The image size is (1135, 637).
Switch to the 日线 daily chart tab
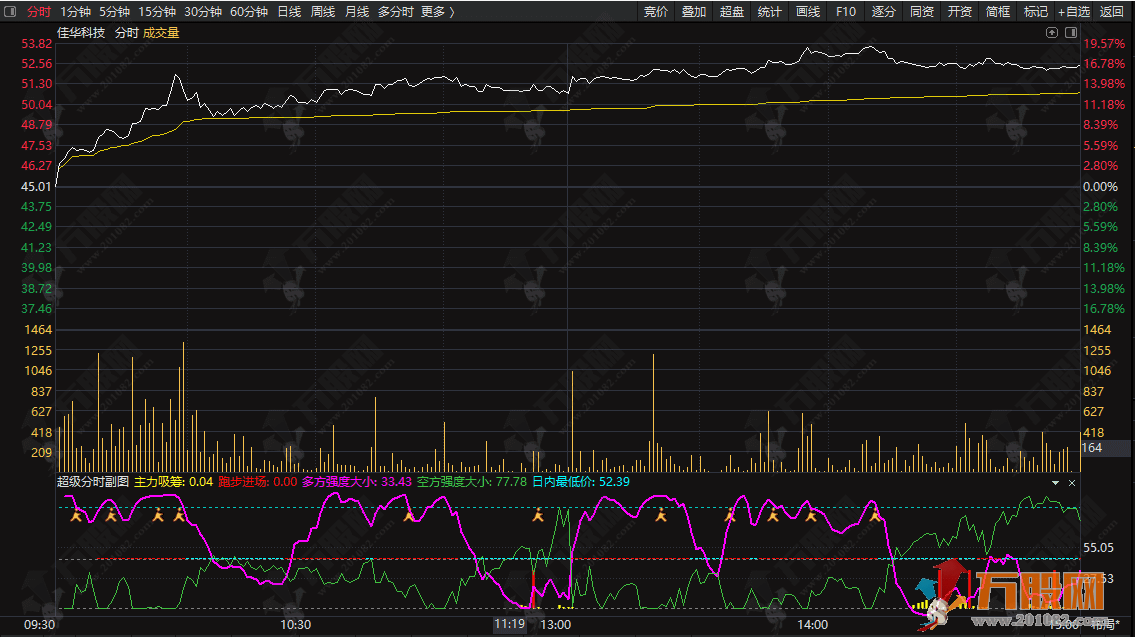pyautogui.click(x=289, y=12)
